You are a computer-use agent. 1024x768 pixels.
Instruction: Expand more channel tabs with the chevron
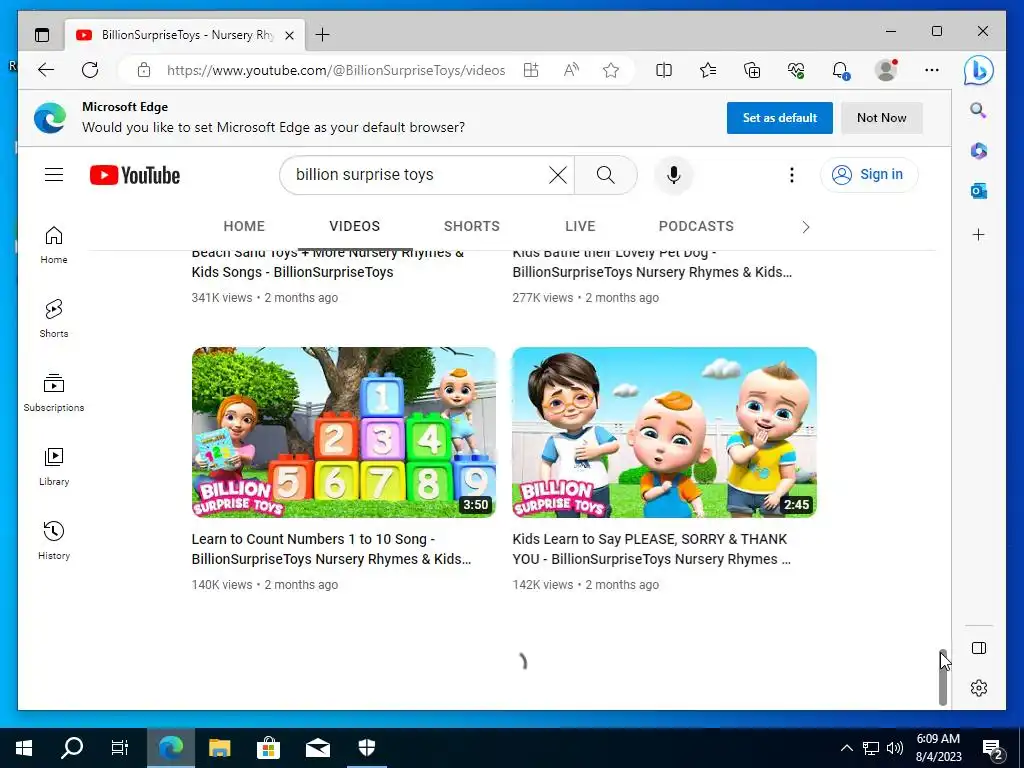805,227
